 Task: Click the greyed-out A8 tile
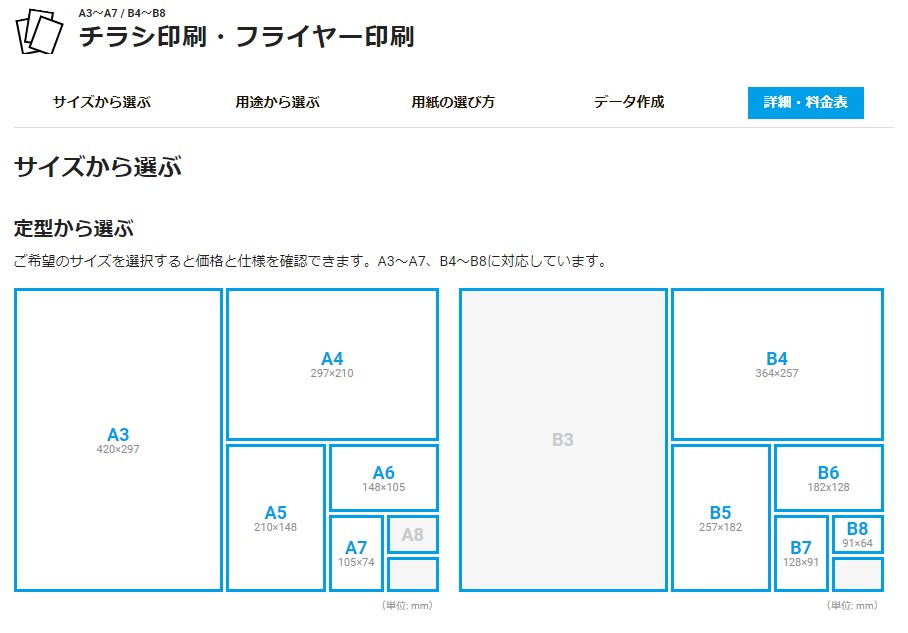(x=412, y=534)
